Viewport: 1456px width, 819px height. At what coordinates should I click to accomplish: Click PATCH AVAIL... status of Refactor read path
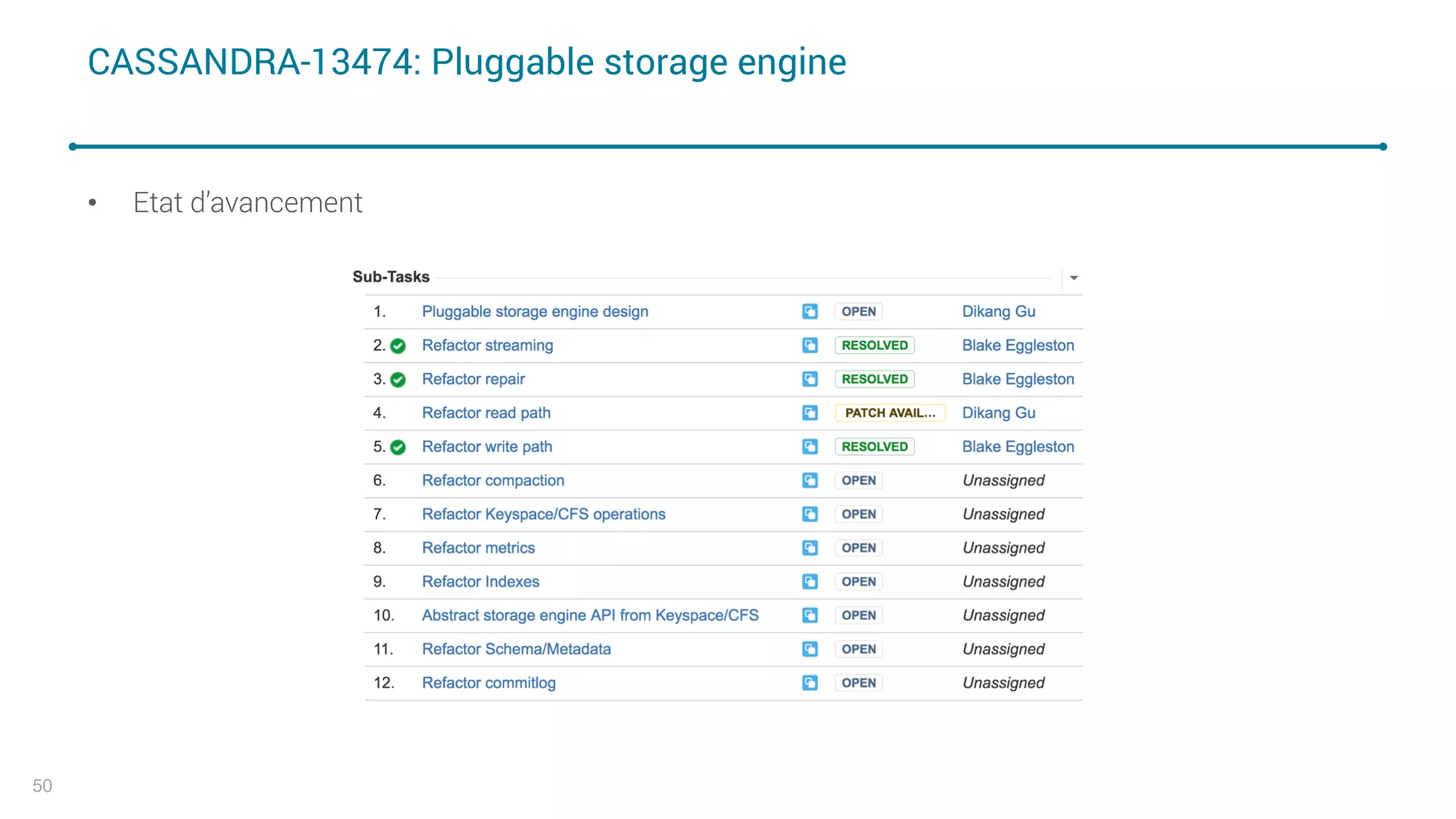(890, 413)
